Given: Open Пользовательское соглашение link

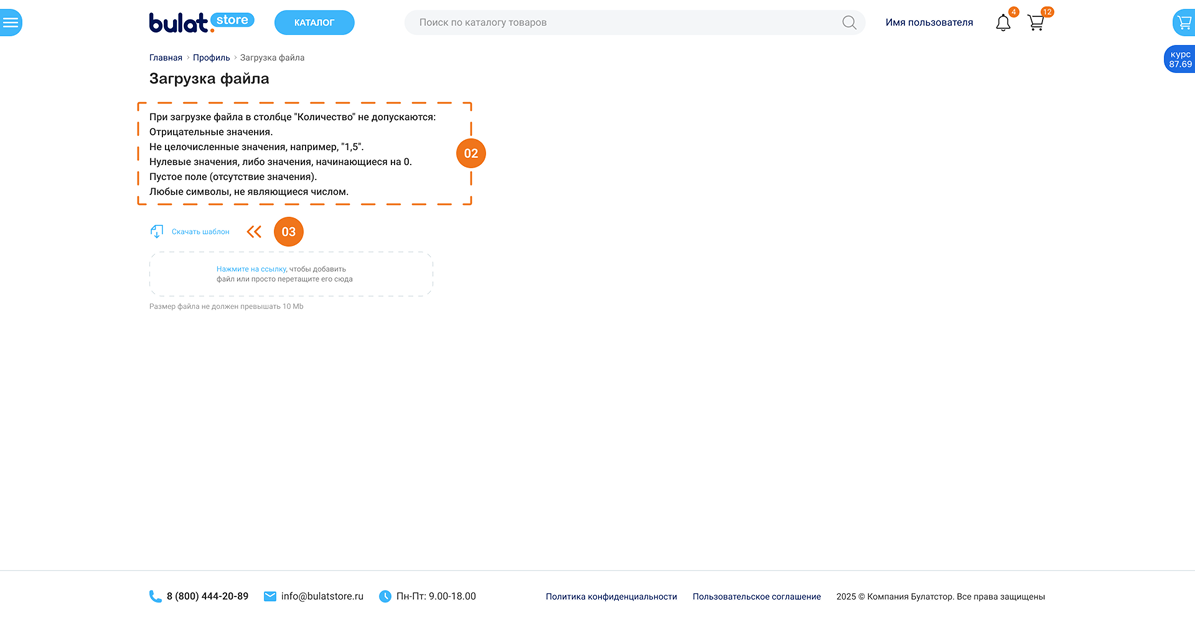Looking at the screenshot, I should (756, 597).
